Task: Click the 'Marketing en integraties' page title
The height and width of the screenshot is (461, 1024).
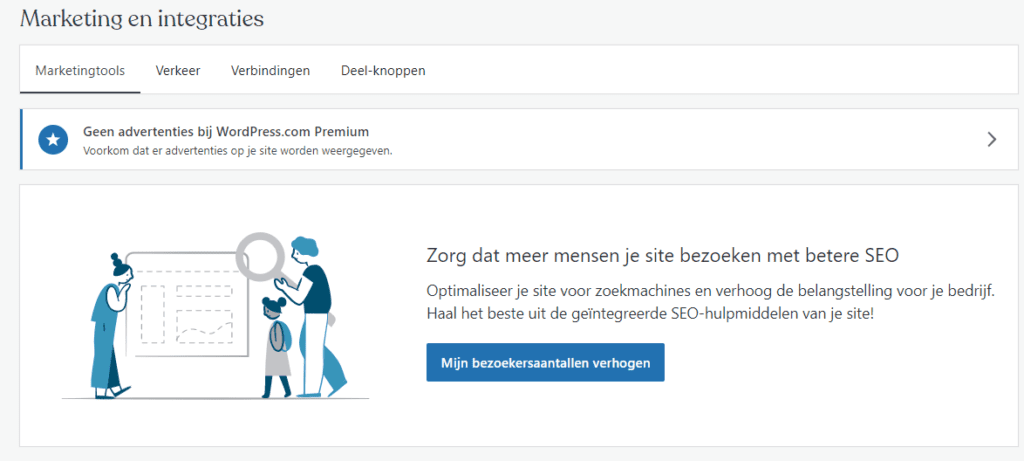Action: coord(142,18)
